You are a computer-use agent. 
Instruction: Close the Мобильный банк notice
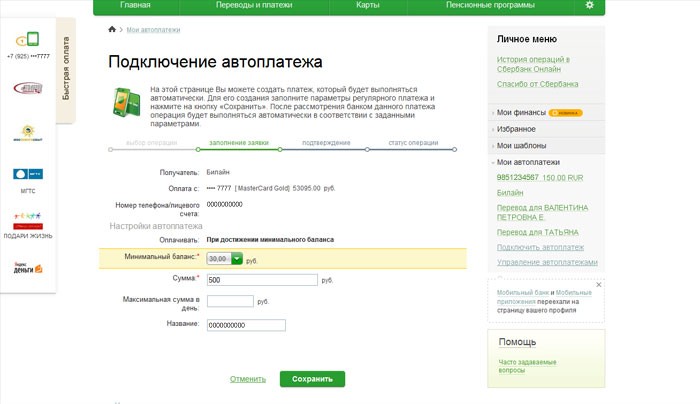pyautogui.click(x=599, y=284)
